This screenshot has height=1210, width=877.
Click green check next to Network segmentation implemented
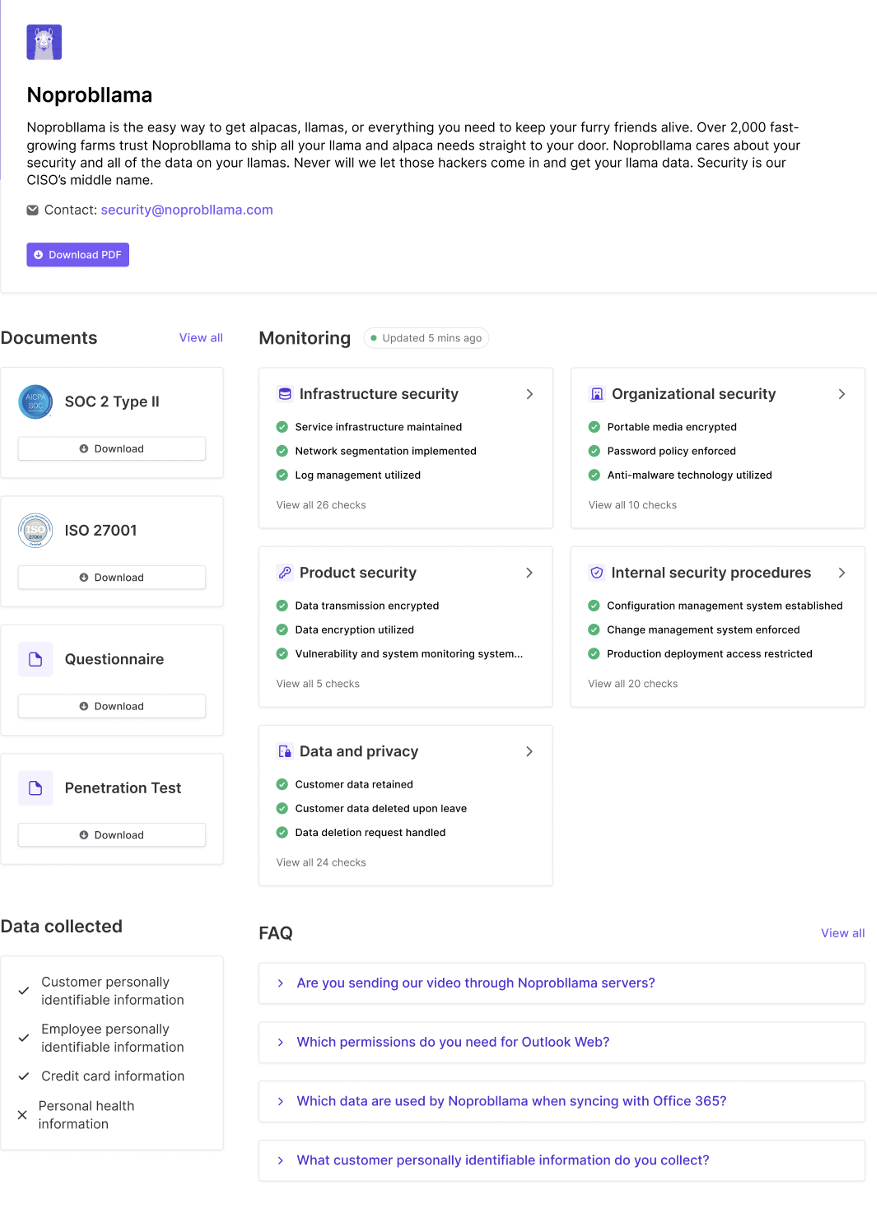(282, 451)
